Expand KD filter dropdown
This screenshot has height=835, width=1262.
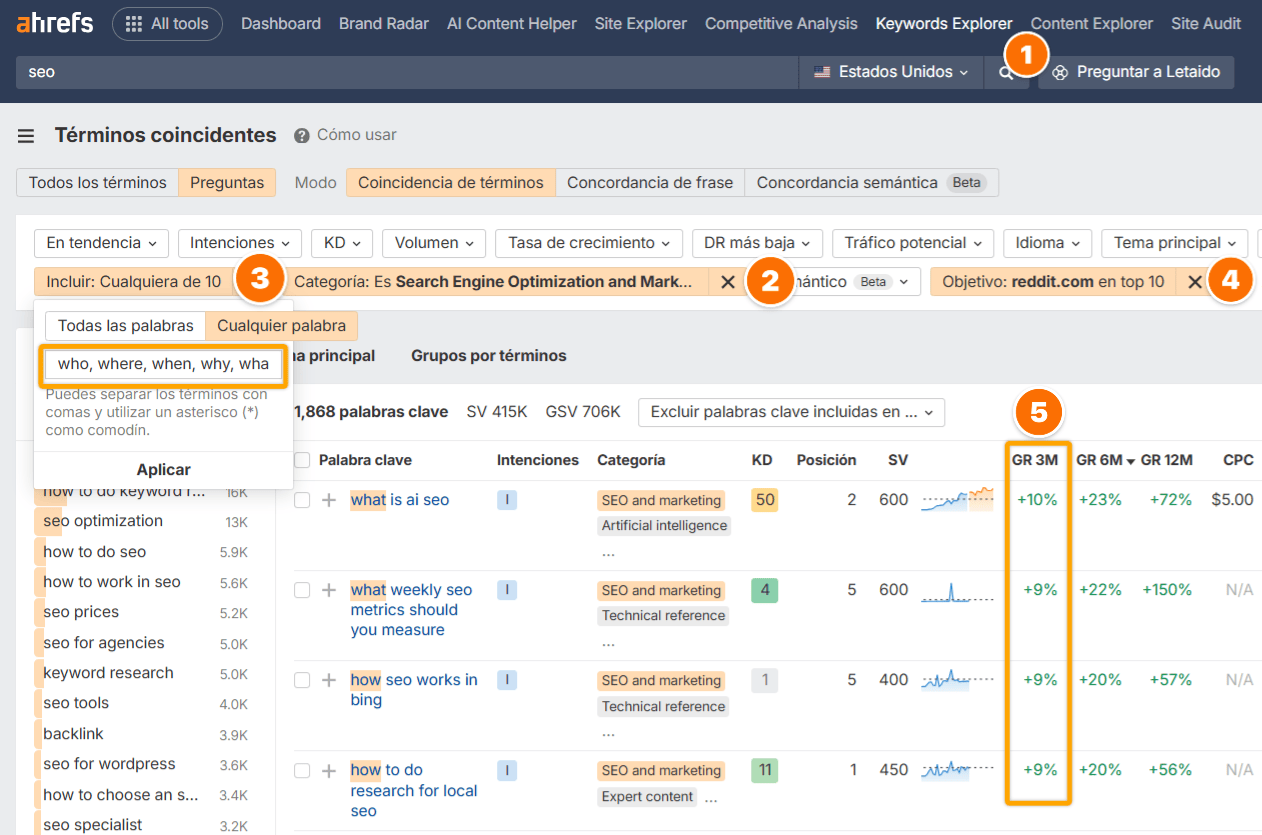(x=342, y=243)
